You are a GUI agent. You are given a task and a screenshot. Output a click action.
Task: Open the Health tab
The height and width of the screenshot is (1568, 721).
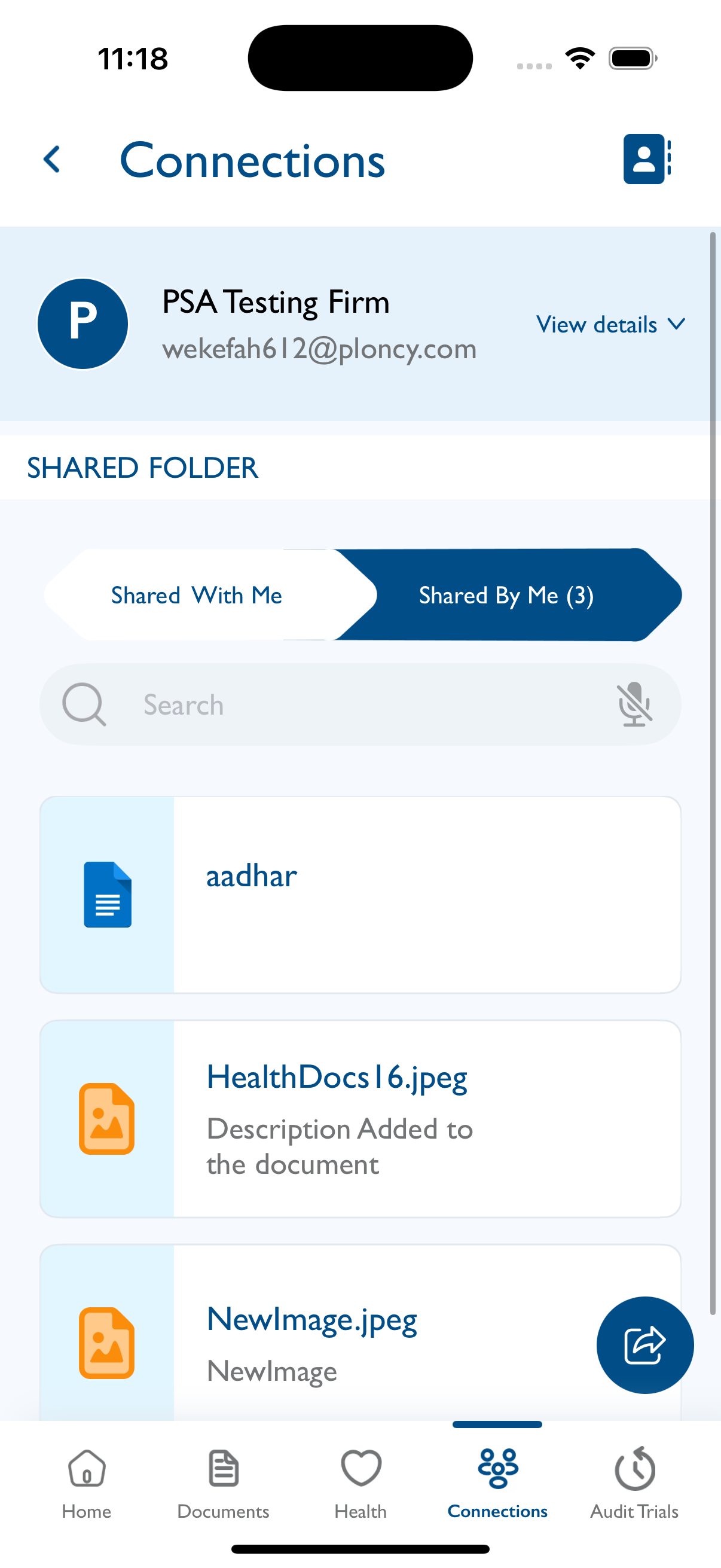(x=360, y=1484)
